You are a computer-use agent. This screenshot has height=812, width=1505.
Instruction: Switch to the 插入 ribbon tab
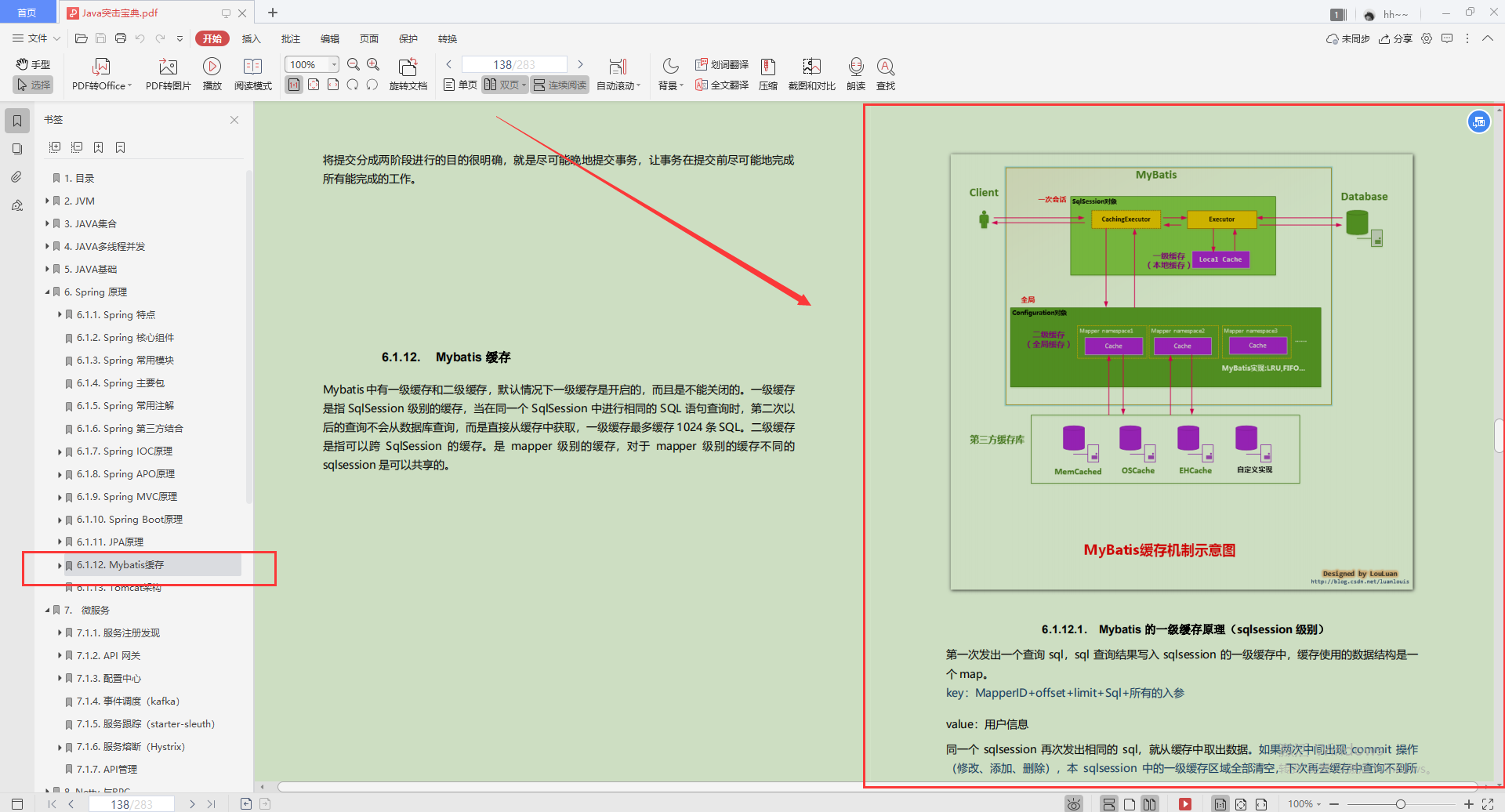(x=251, y=38)
